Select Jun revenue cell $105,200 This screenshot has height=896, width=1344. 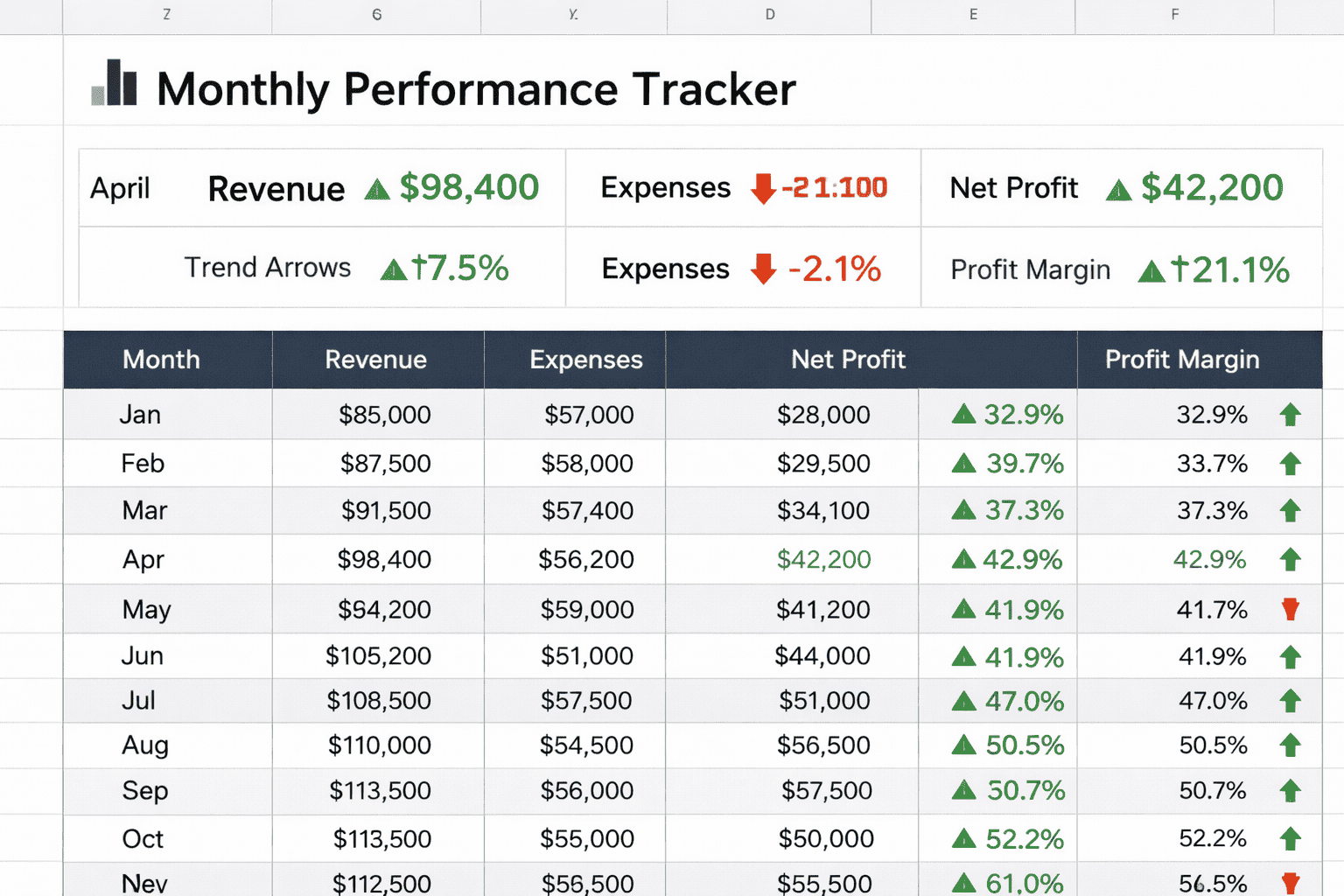point(378,656)
